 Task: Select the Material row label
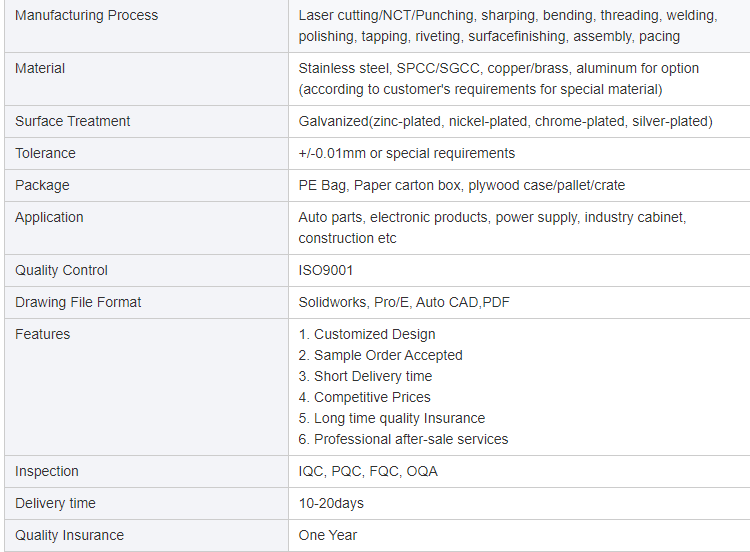pyautogui.click(x=40, y=68)
